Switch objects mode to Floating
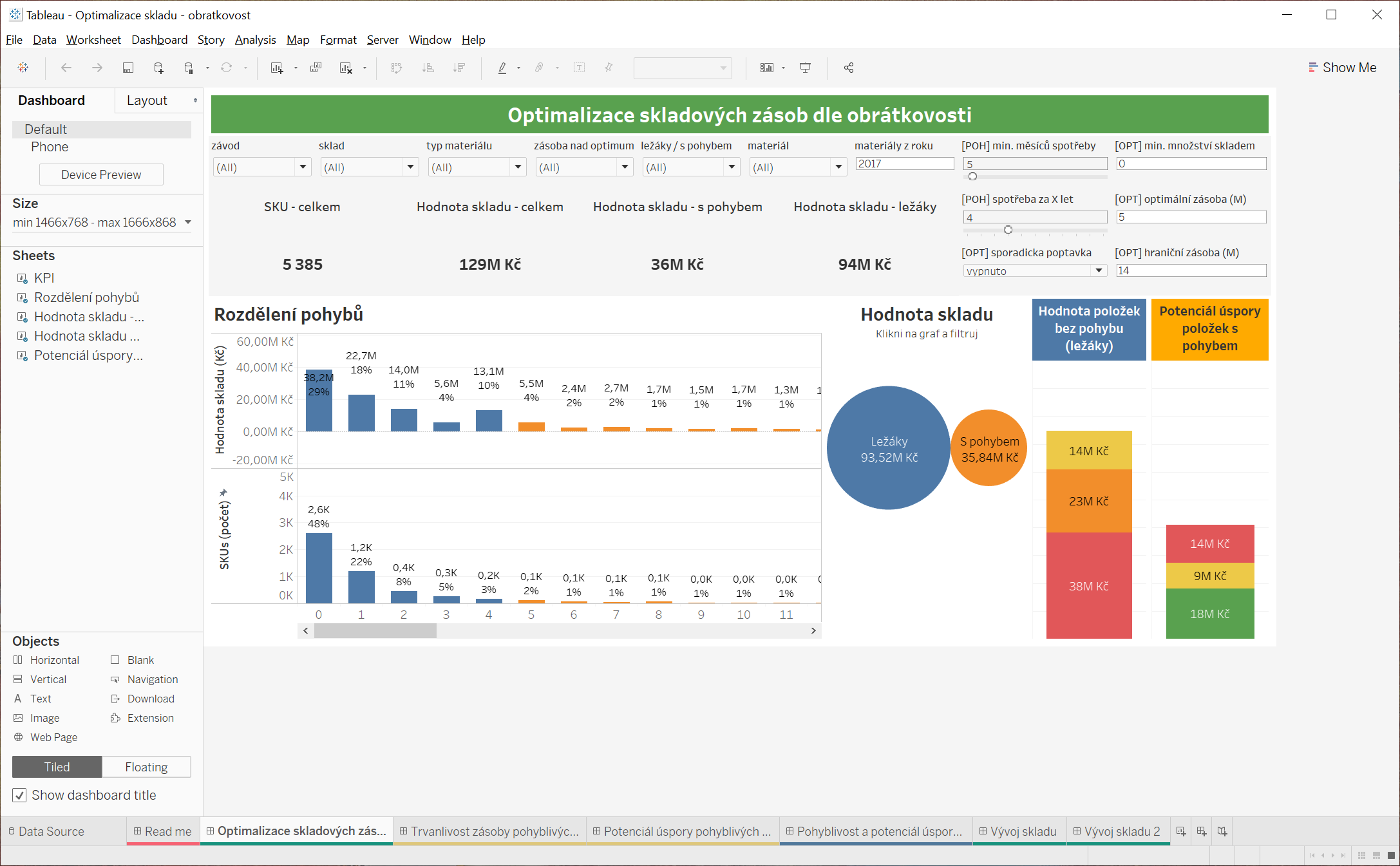This screenshot has width=1400, height=866. pyautogui.click(x=146, y=767)
